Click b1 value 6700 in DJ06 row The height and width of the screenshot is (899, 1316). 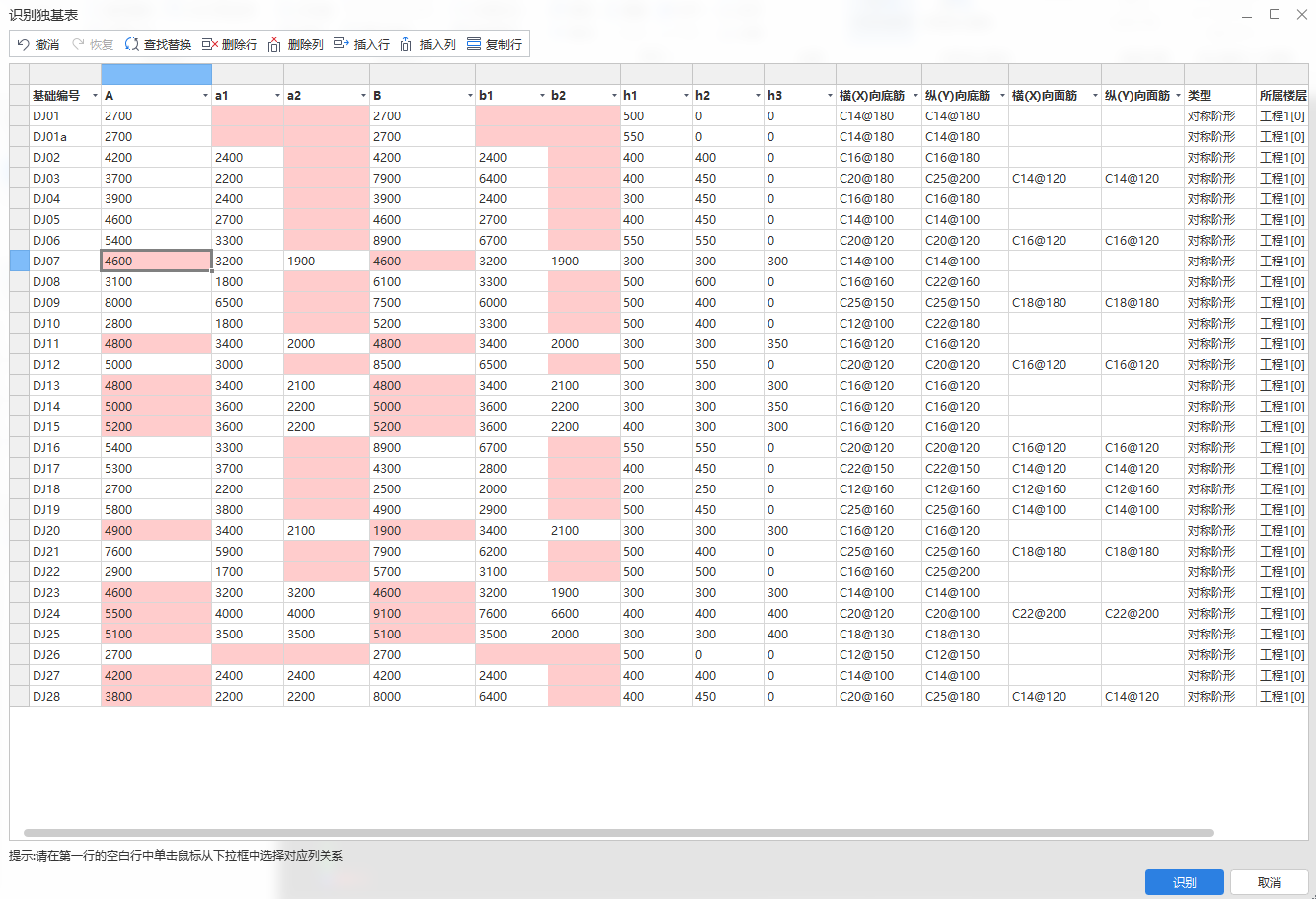[512, 241]
